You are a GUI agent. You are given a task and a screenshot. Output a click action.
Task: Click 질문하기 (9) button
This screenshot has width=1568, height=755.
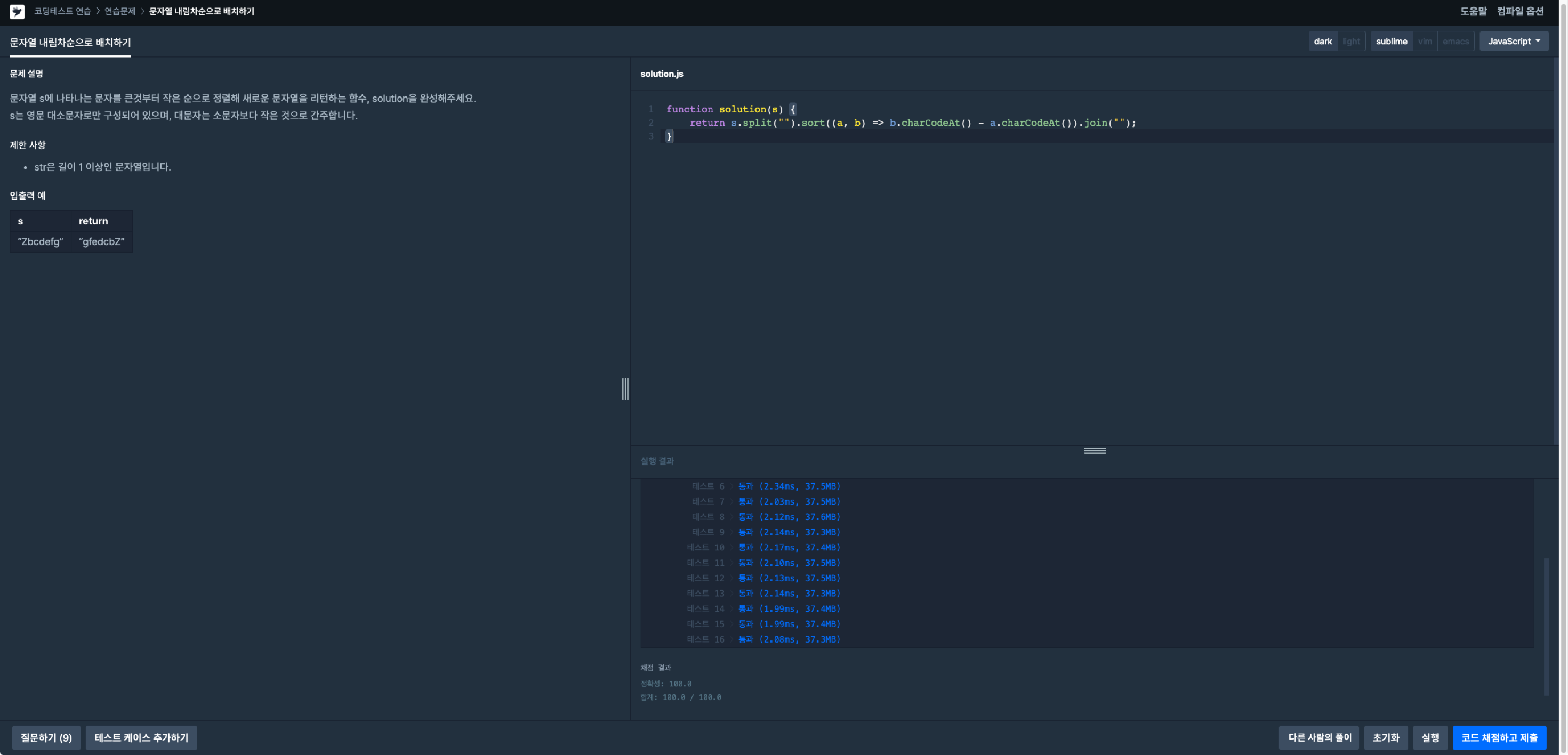click(46, 737)
